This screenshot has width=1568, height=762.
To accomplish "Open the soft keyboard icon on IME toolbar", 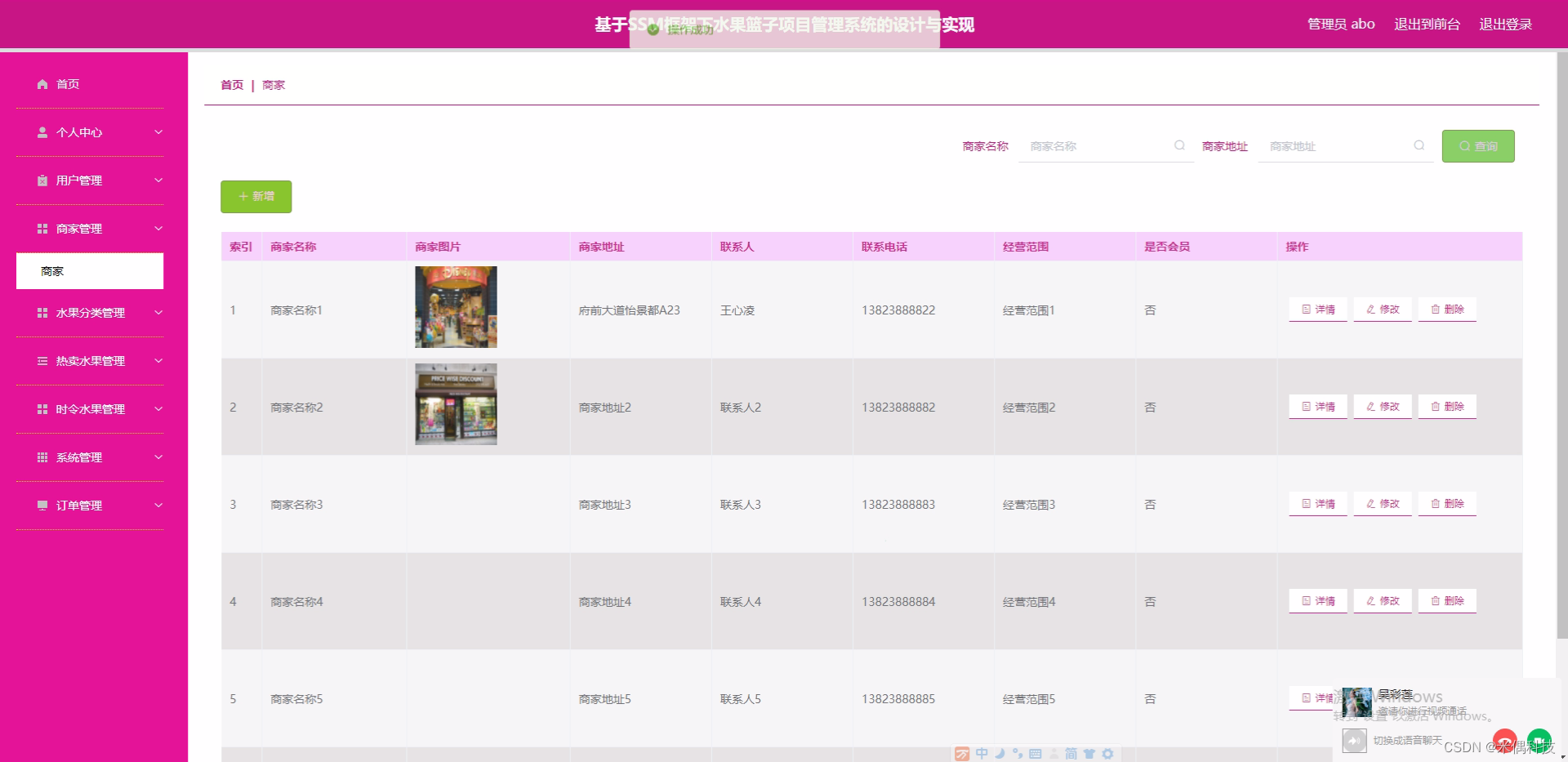I will click(x=1036, y=754).
